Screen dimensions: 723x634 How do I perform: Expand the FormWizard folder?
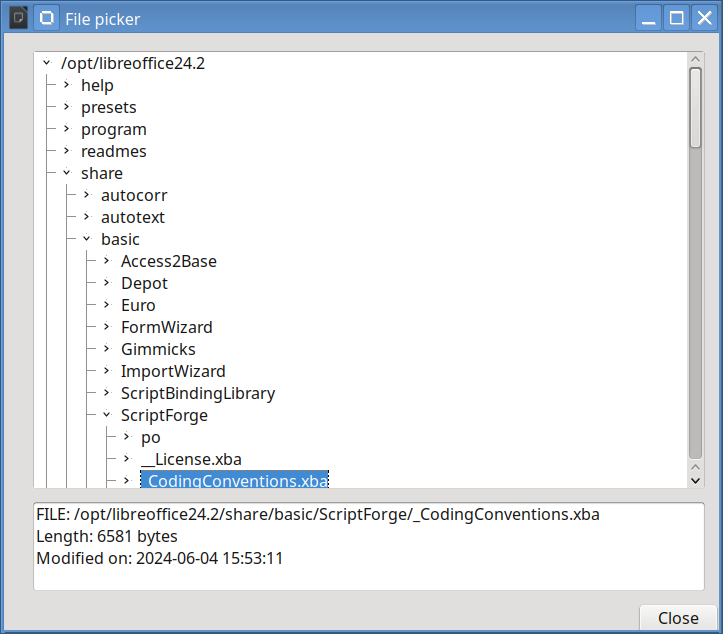[x=107, y=326]
